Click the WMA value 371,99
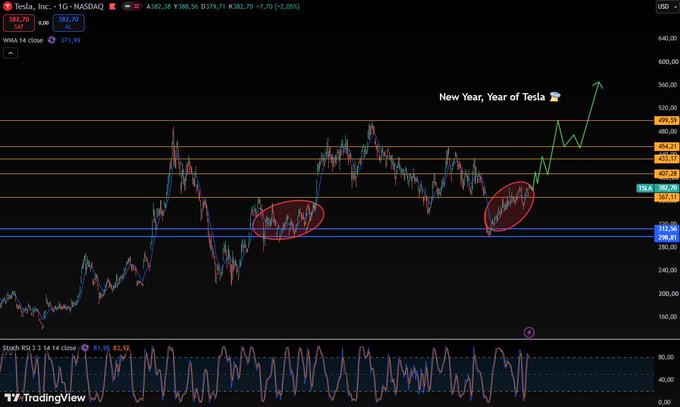Viewport: 680px width, 407px height. pyautogui.click(x=70, y=40)
